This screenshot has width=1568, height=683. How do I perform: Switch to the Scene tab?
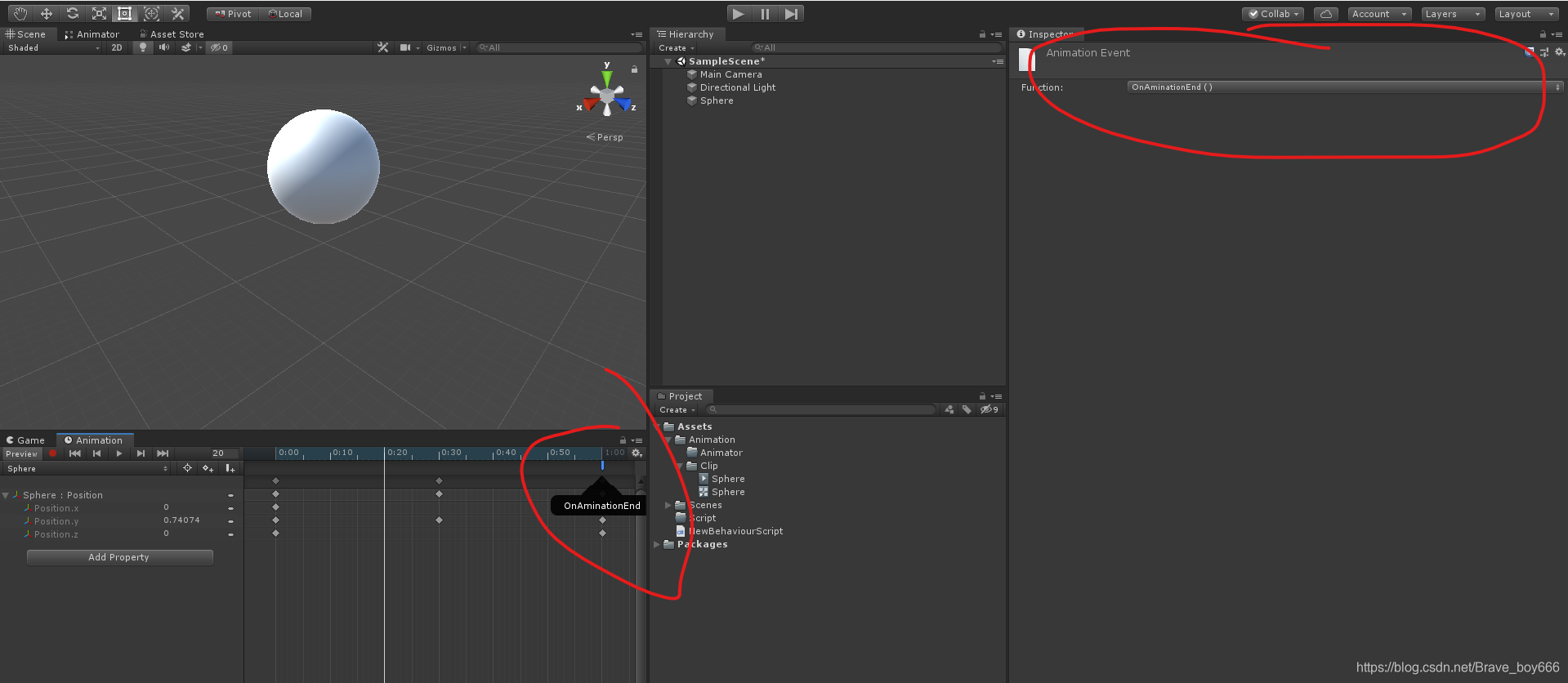coord(26,34)
